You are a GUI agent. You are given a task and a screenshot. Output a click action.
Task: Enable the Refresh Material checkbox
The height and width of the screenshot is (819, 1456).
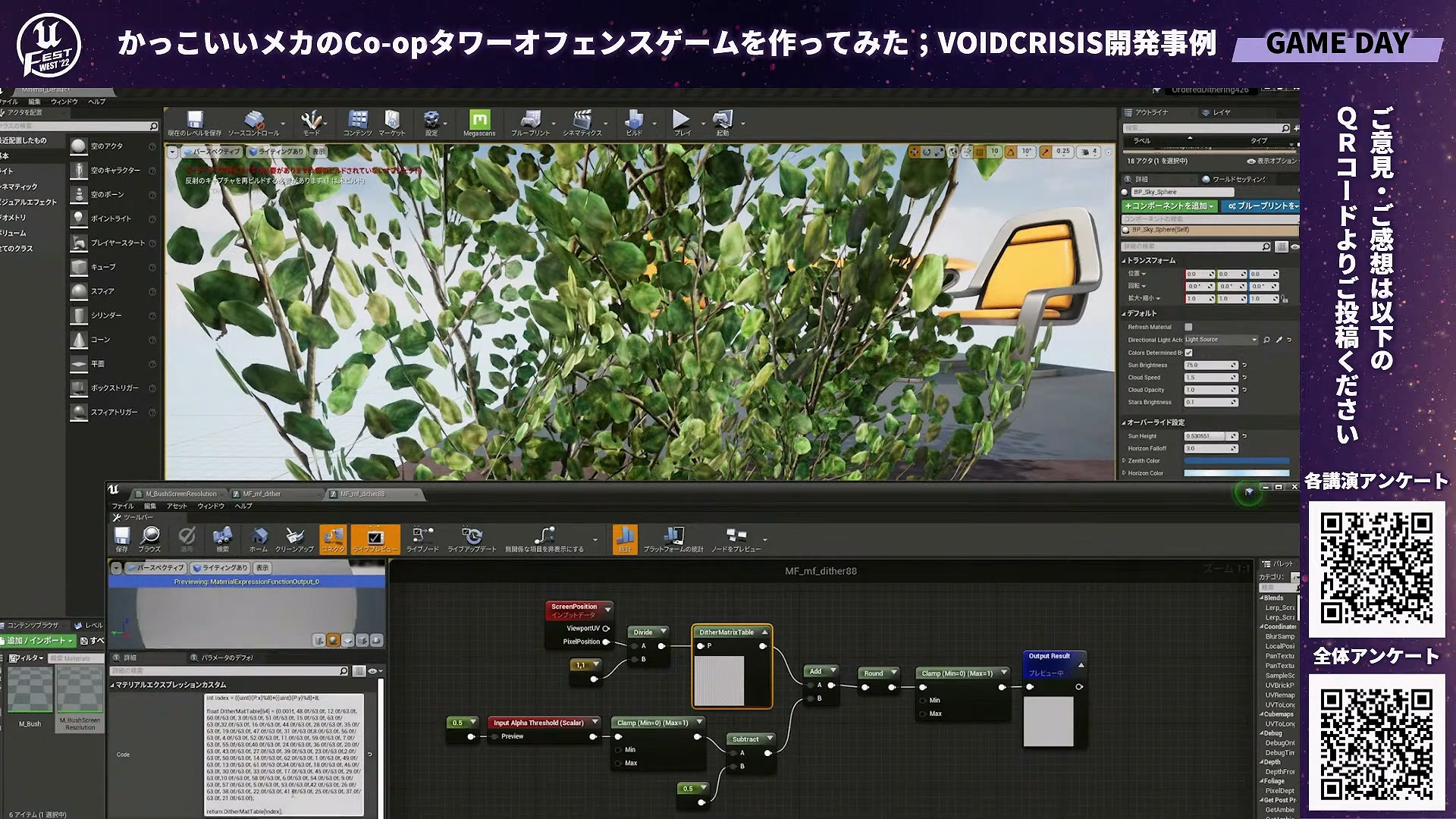1188,327
